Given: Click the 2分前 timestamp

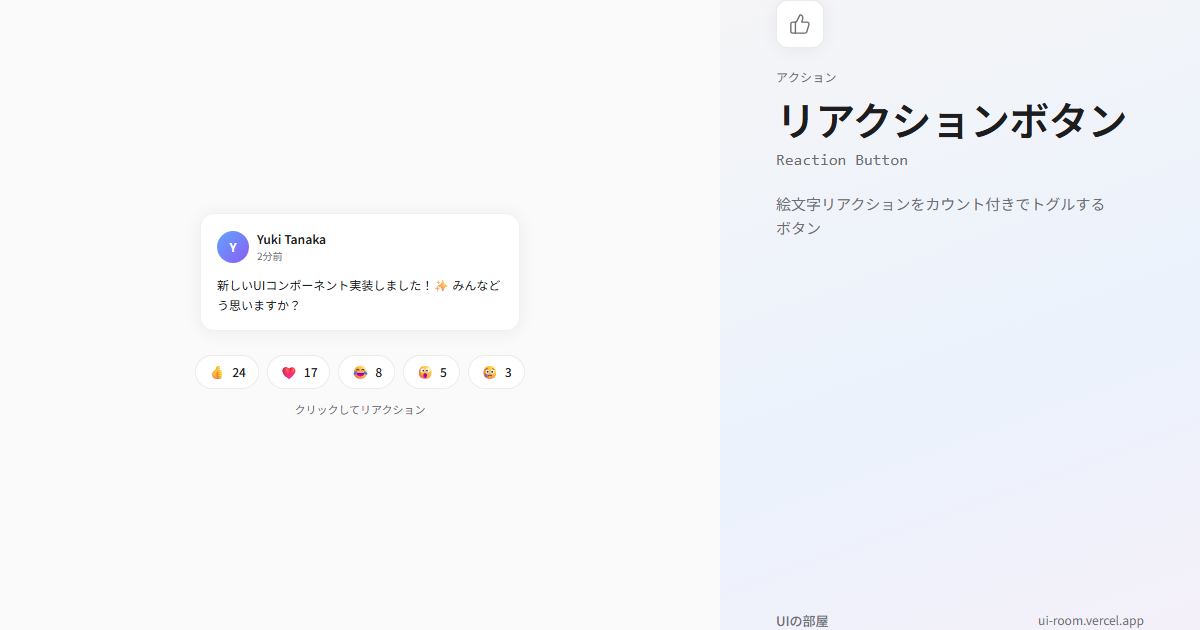Looking at the screenshot, I should tap(270, 257).
